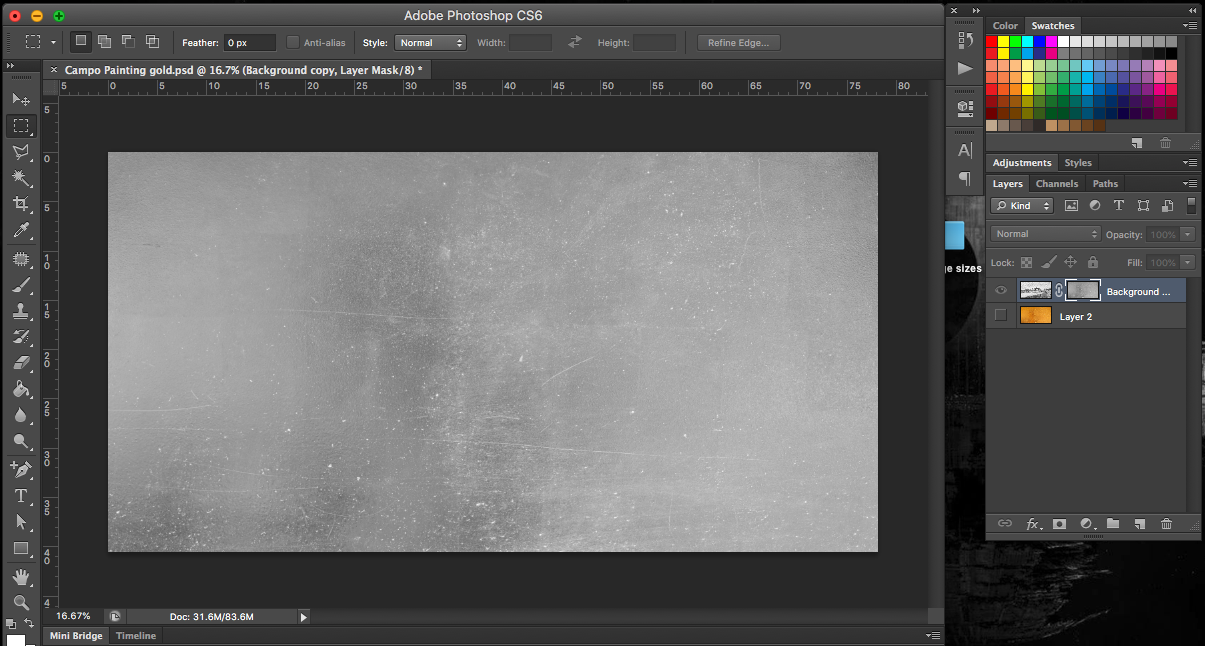Screen dimensions: 1205x646
Task: Open the Style dropdown in the options bar
Action: [x=430, y=42]
